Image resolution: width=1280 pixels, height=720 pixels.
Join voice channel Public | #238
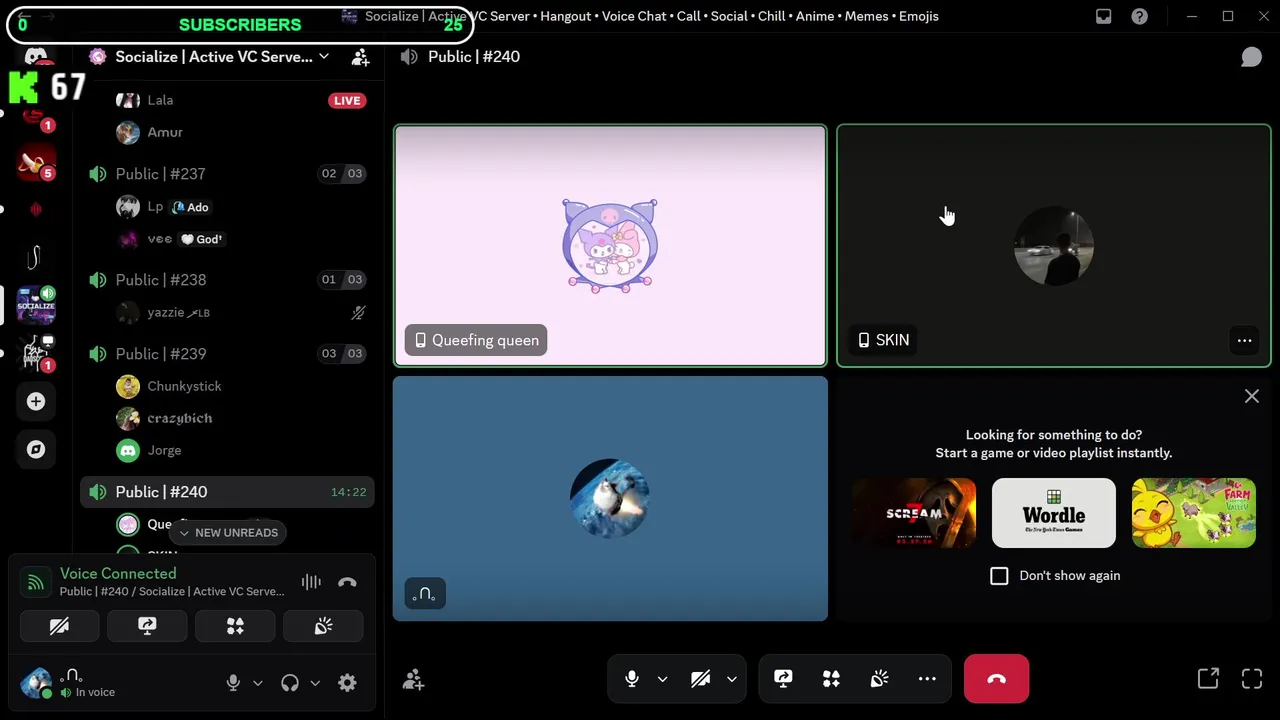click(x=227, y=280)
